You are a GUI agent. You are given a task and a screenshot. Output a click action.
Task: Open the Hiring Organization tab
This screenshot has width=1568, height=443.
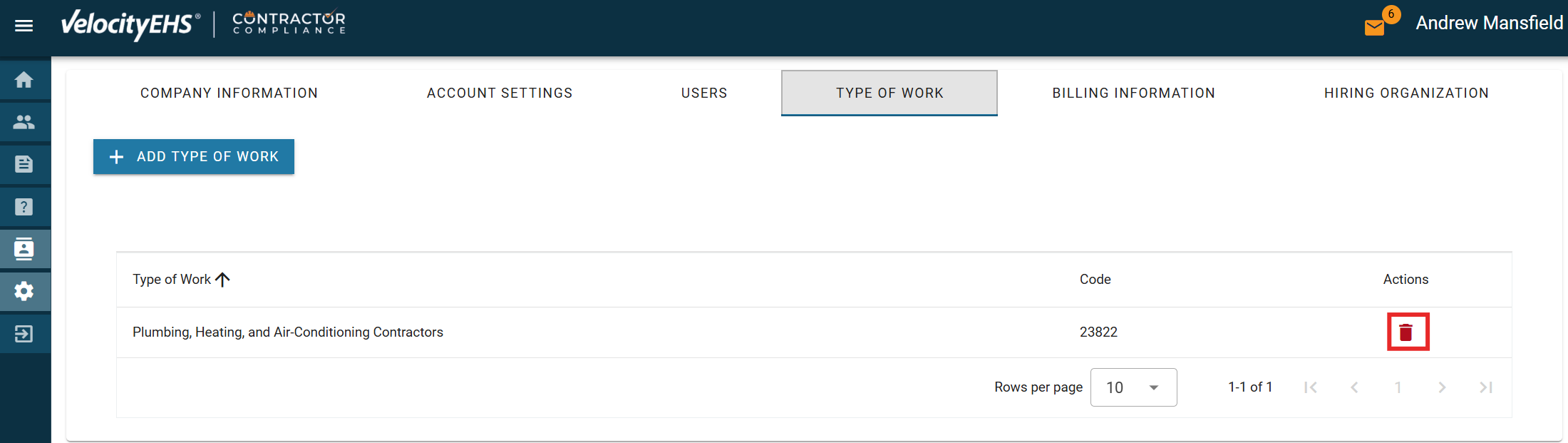[x=1405, y=93]
